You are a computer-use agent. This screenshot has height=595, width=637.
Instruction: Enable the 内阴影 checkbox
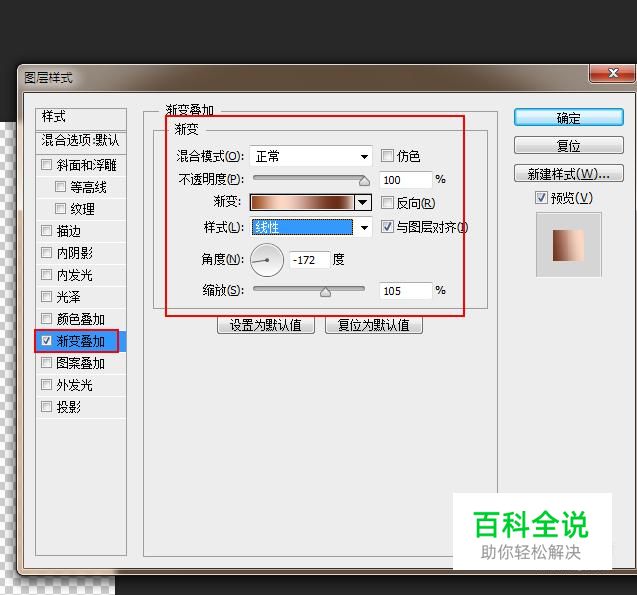point(46,253)
